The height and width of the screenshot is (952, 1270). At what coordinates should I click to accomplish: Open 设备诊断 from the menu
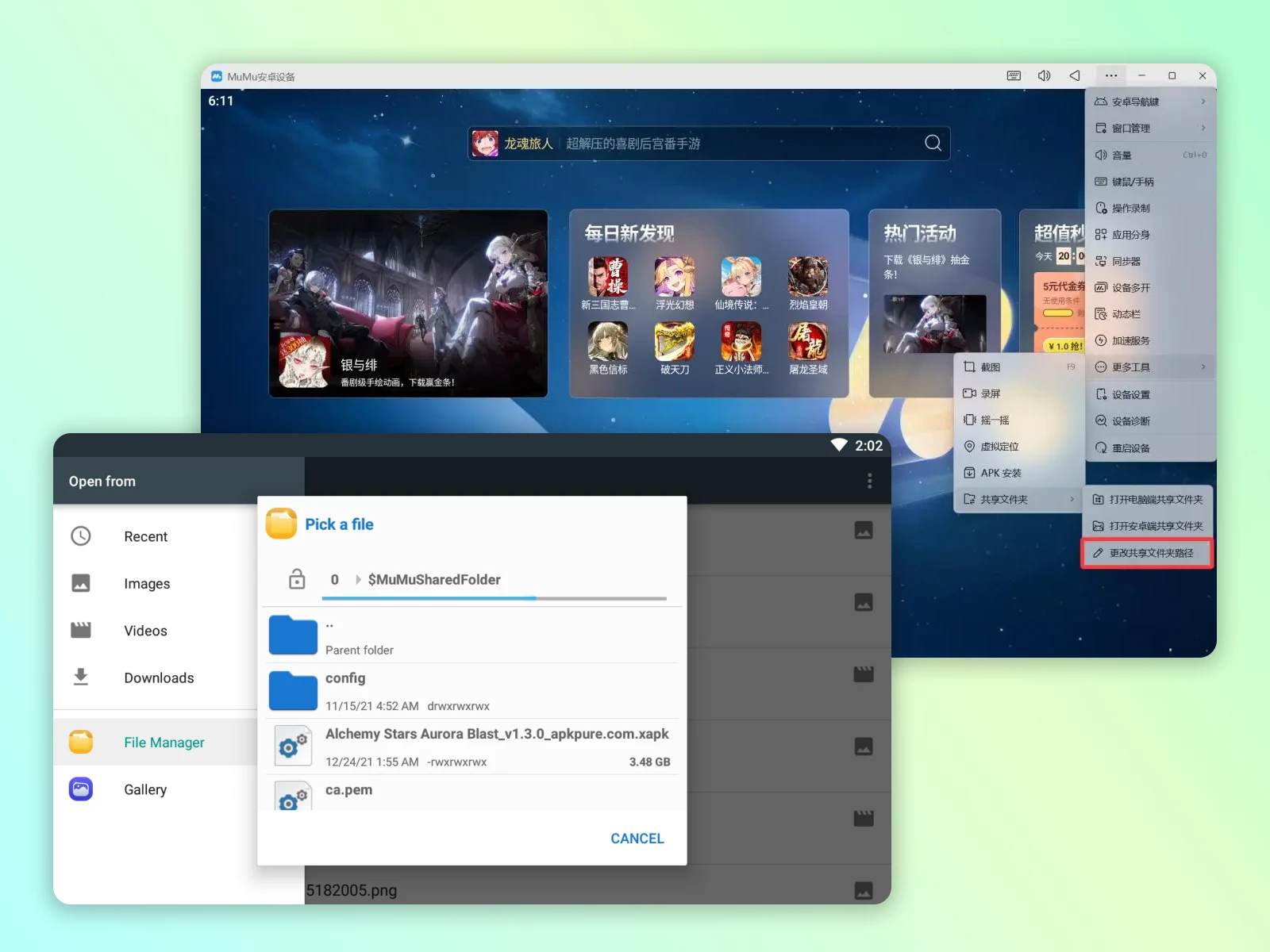coord(1150,421)
